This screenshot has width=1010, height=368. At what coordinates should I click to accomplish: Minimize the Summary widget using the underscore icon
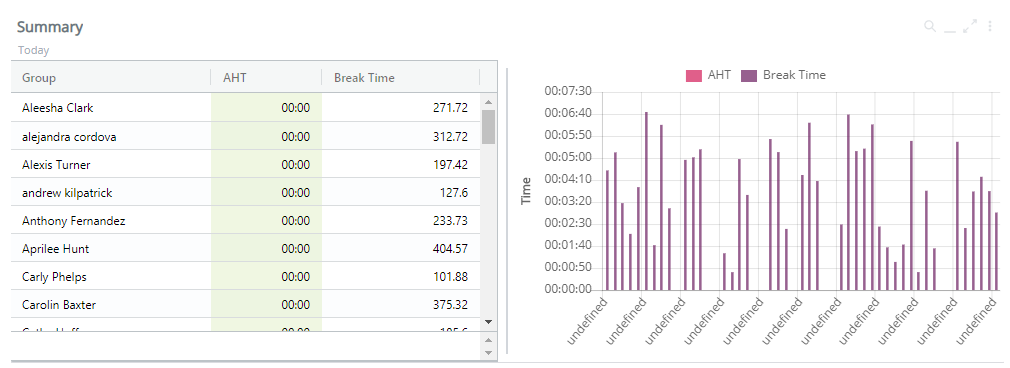[x=949, y=26]
